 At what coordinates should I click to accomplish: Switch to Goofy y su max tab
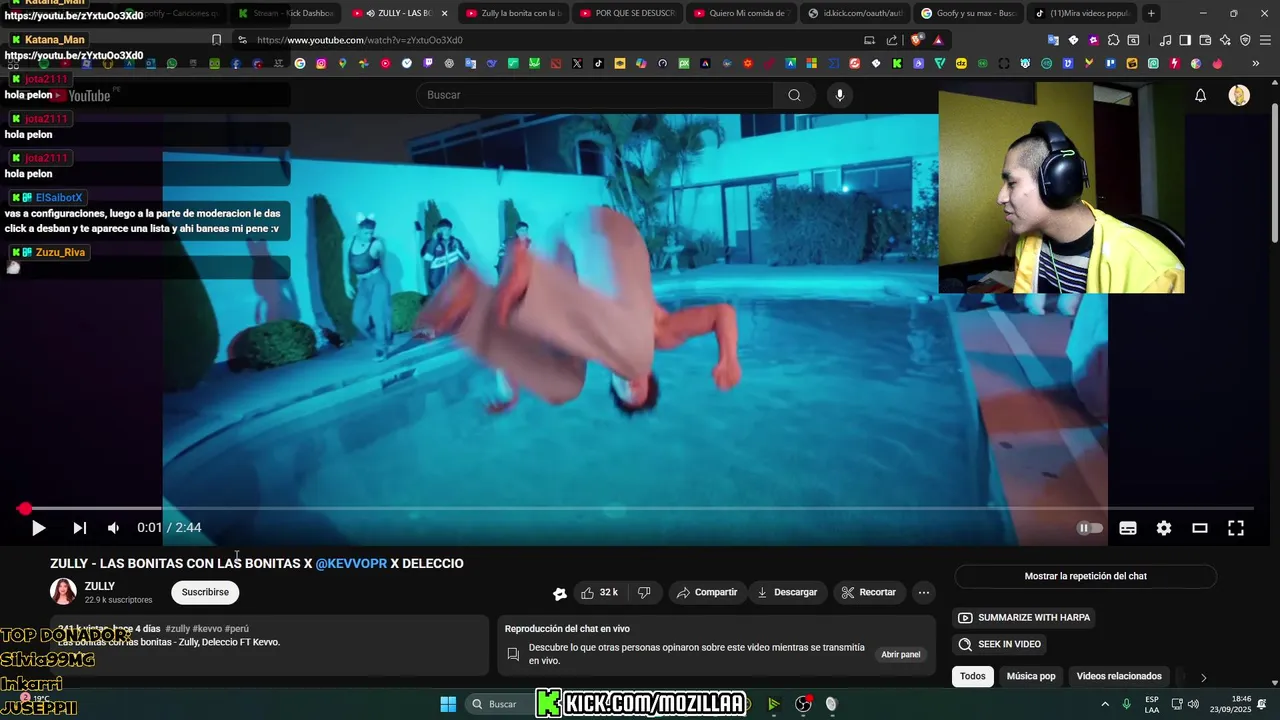(x=968, y=13)
